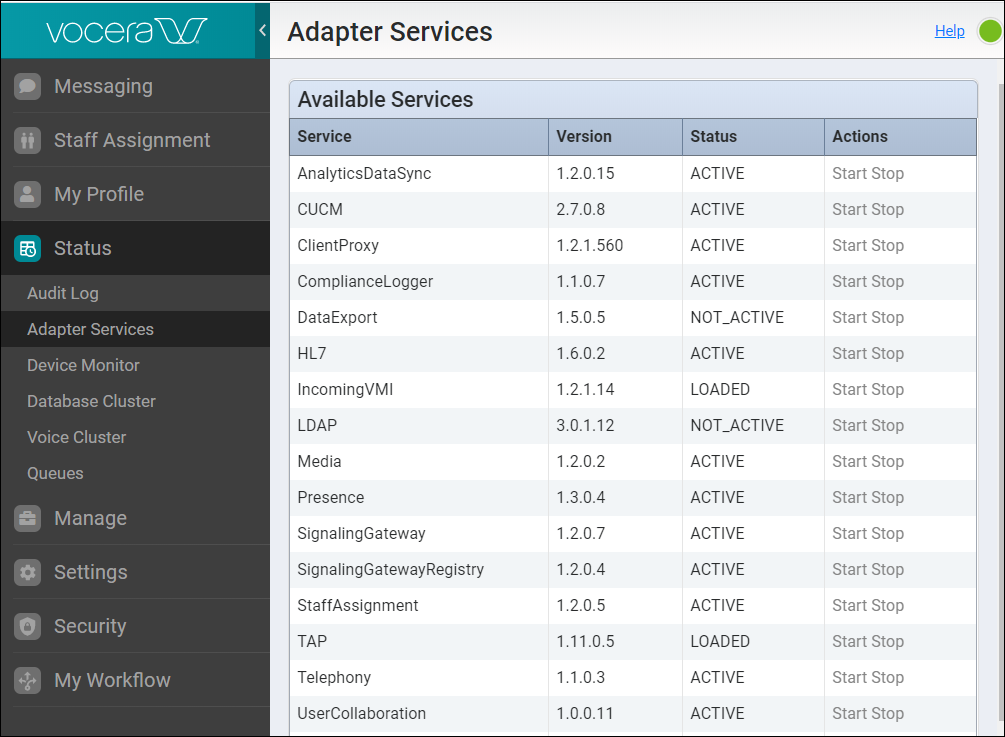Viewport: 1005px width, 737px height.
Task: Click the My Workflow icon
Action: coord(28,680)
